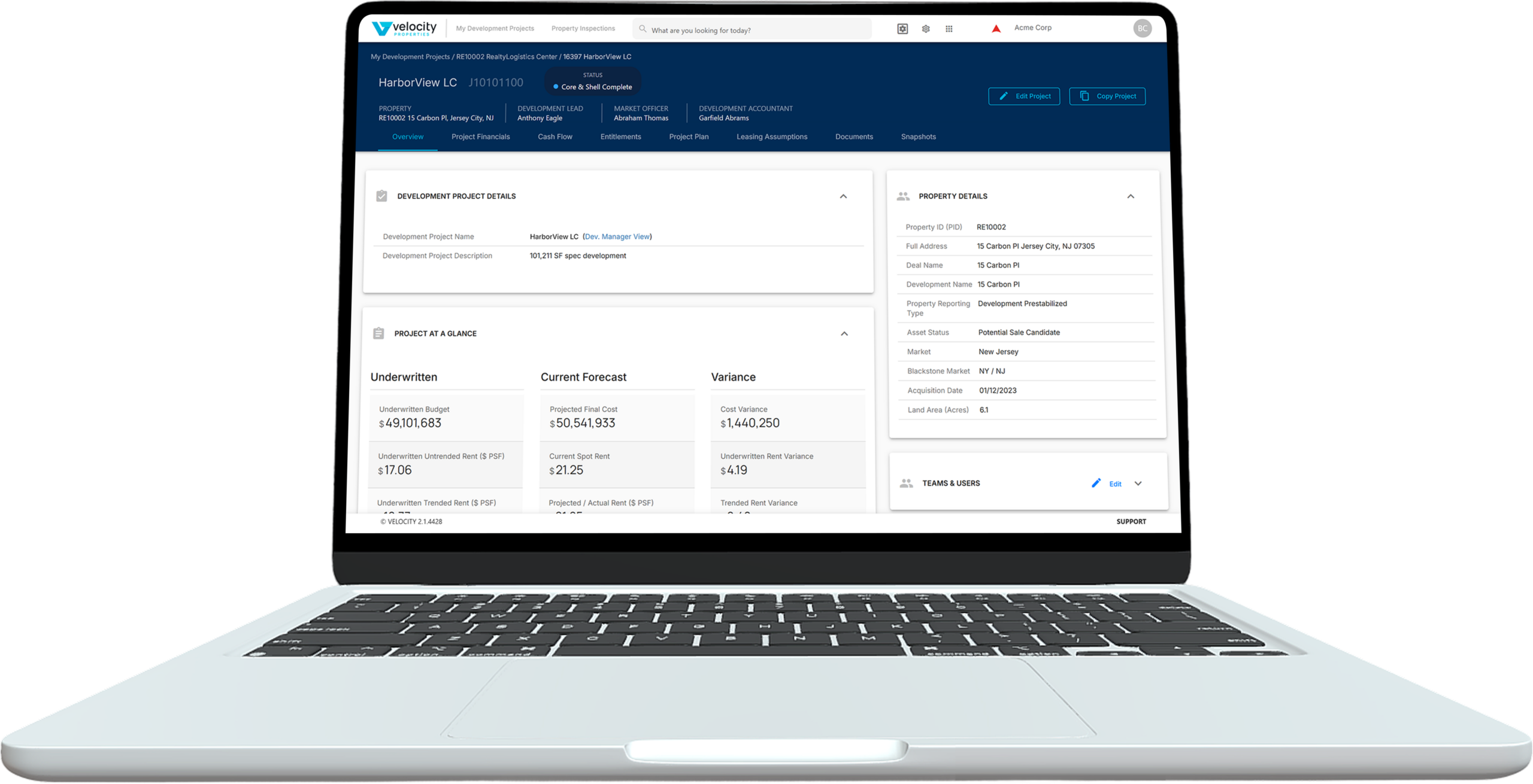Viewport: 1533px width, 784px height.
Task: Click the Land Area value 6.1
Action: click(984, 411)
